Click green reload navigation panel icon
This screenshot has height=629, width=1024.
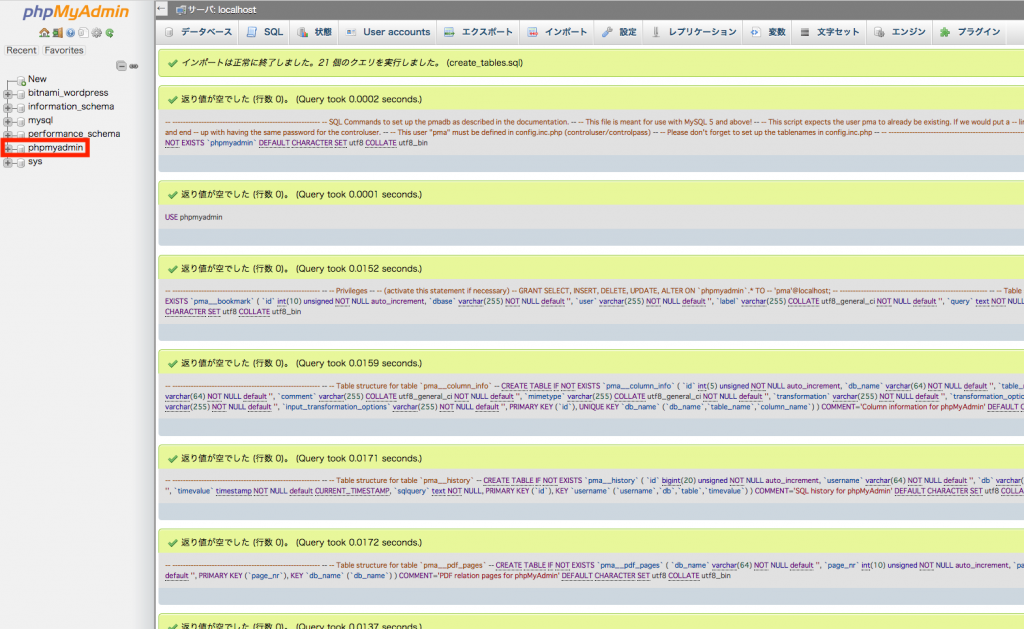click(x=109, y=33)
